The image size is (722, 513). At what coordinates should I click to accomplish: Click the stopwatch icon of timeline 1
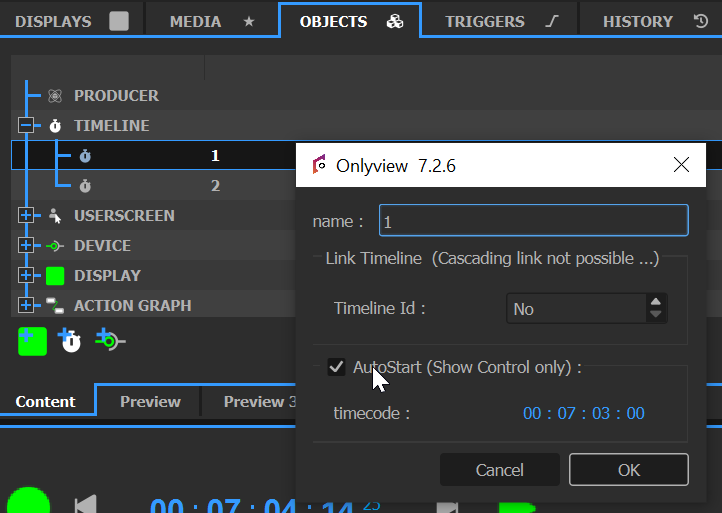point(85,156)
